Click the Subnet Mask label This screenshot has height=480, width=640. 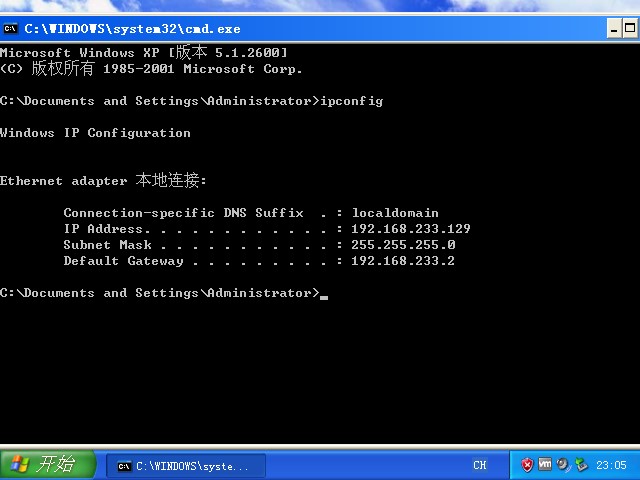(107, 244)
